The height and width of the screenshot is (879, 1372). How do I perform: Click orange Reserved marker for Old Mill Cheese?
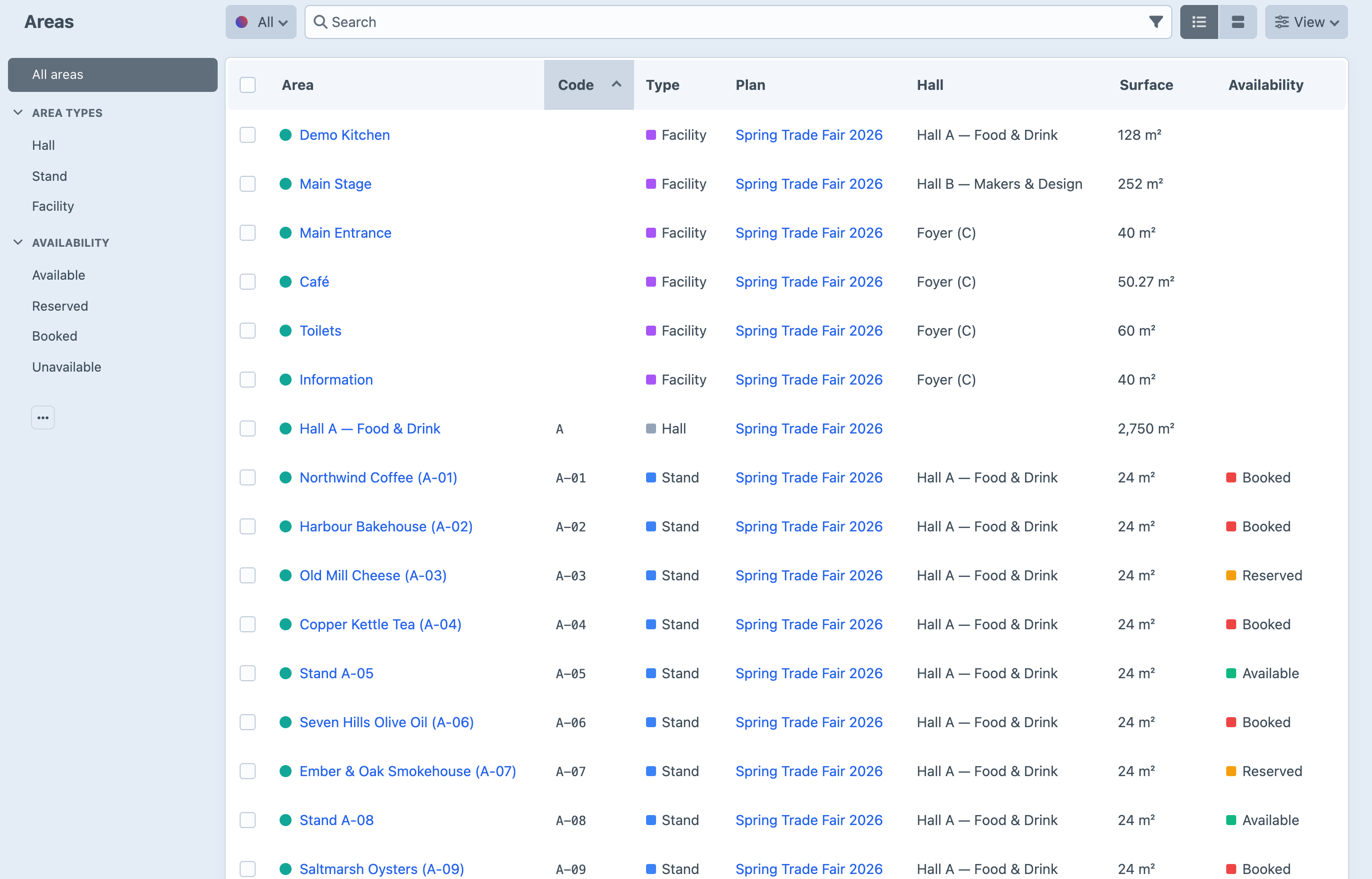[x=1231, y=576]
